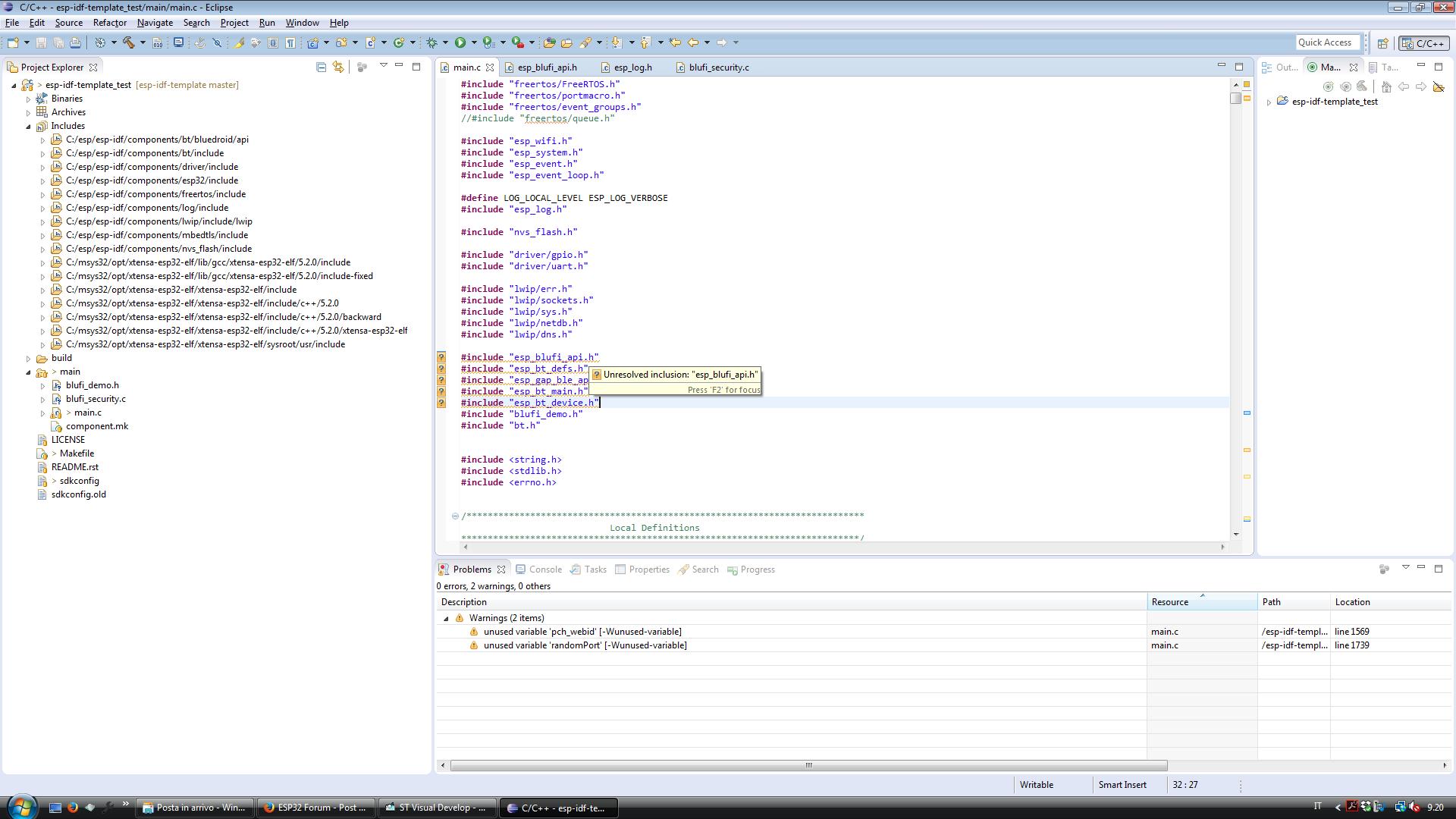The image size is (1456, 819).
Task: Click the hammer Build icon
Action: (128, 42)
